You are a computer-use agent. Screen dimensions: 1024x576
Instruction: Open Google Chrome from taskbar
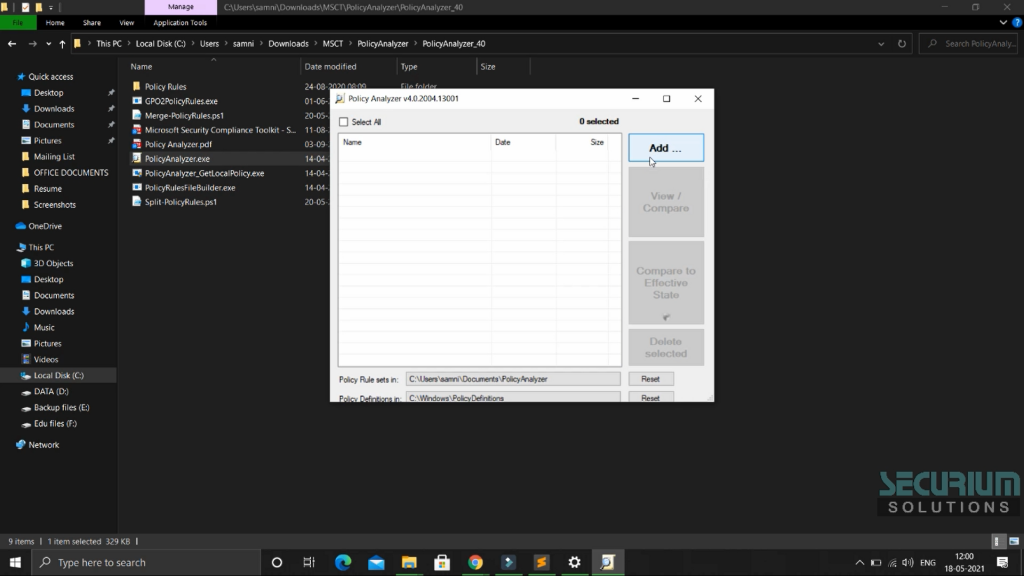coord(475,562)
